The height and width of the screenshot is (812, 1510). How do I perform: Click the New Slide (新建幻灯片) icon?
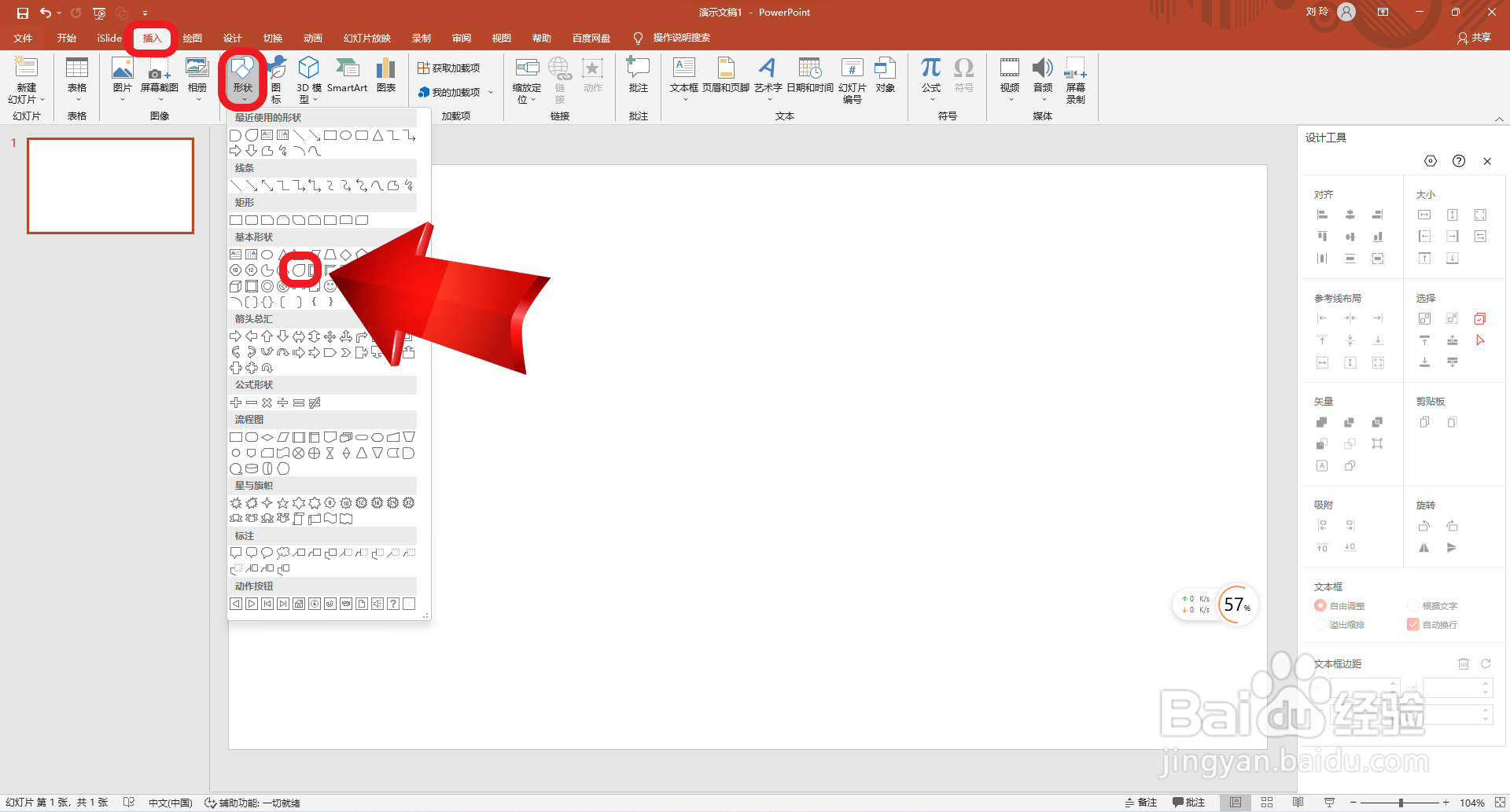click(x=26, y=69)
